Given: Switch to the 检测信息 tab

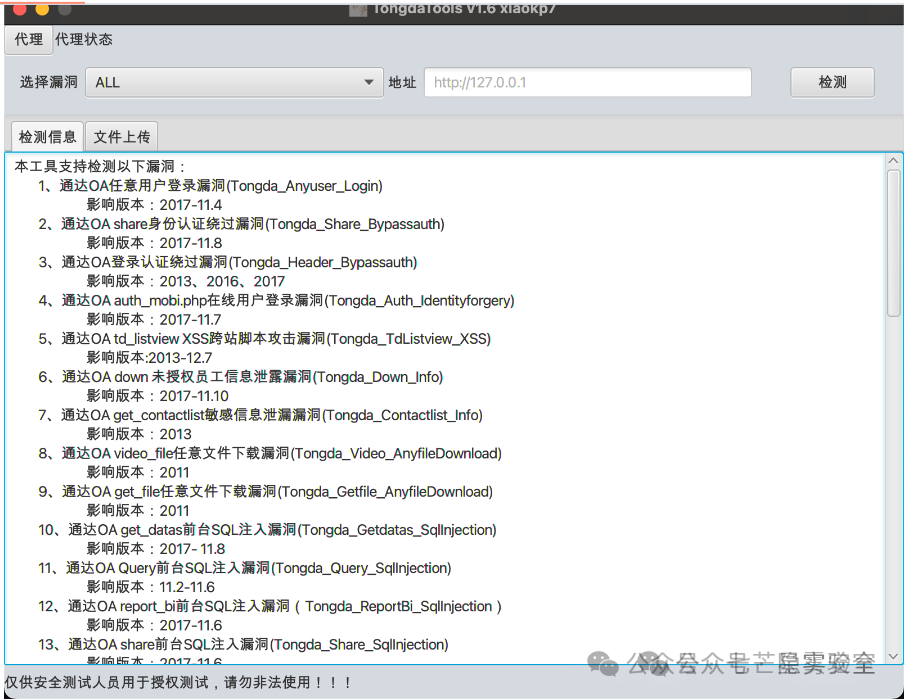Looking at the screenshot, I should 47,137.
